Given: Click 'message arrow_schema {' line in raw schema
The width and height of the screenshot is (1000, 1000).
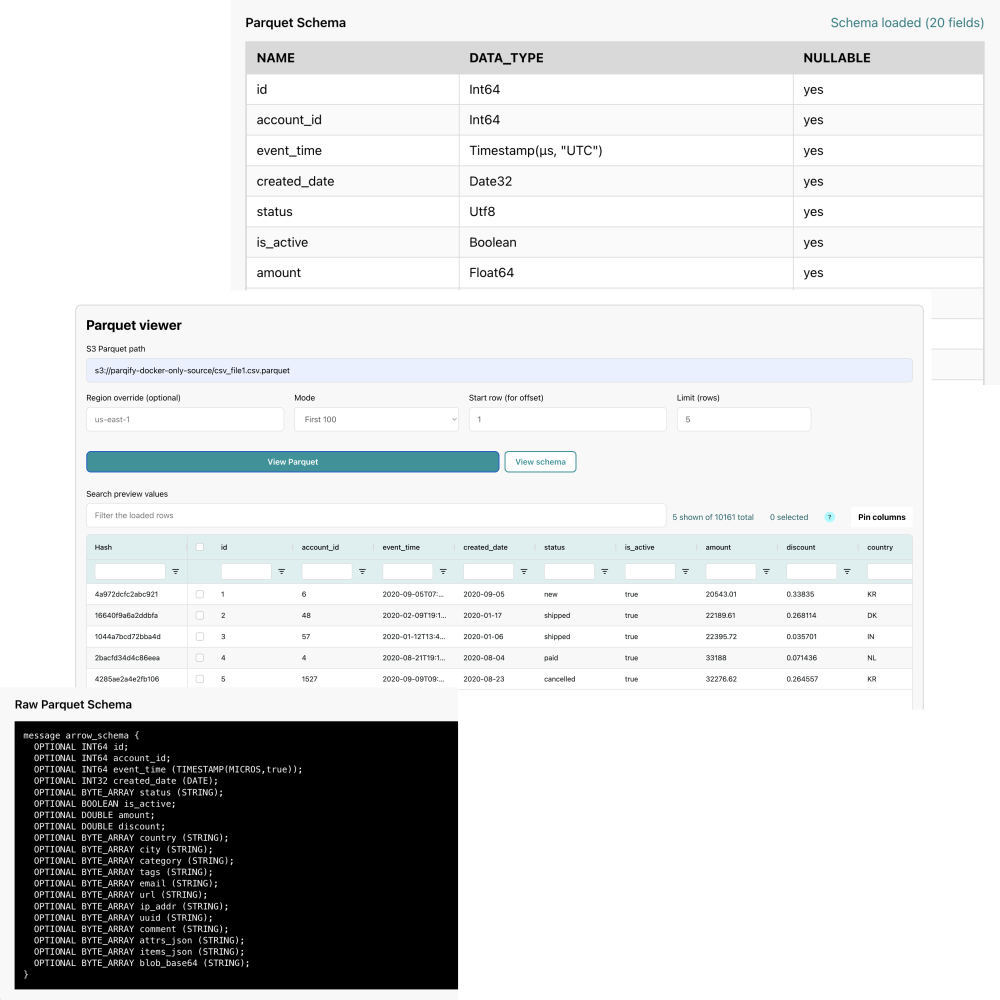Looking at the screenshot, I should pos(81,735).
